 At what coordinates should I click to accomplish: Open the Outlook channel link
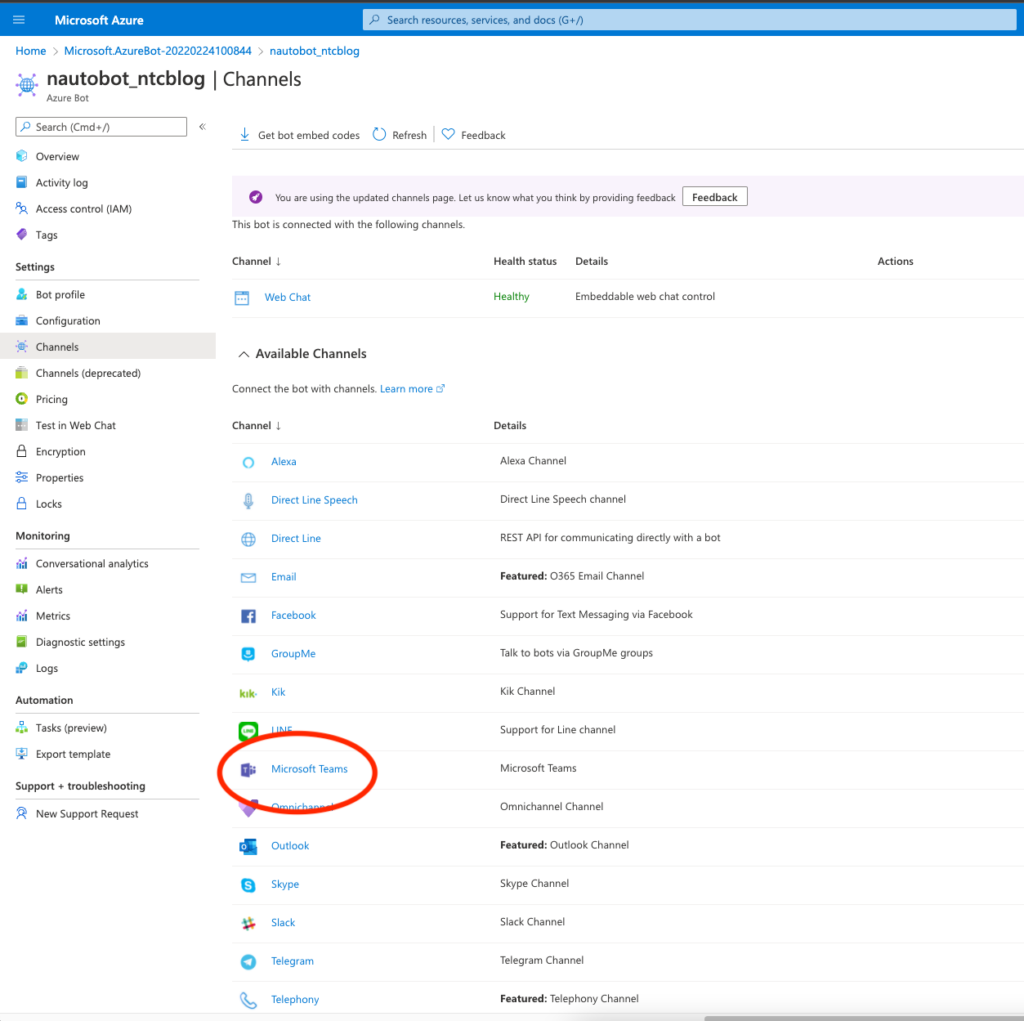click(x=290, y=846)
